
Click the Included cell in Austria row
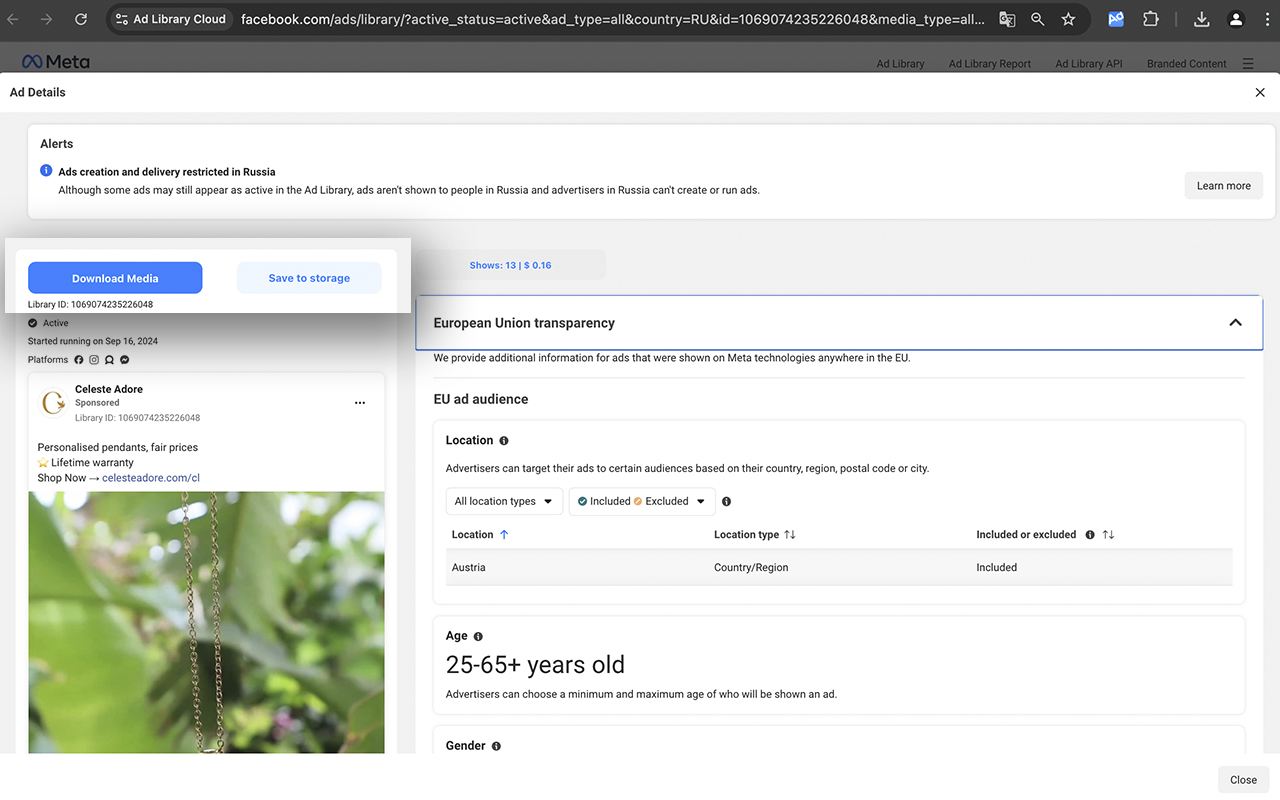tap(997, 568)
